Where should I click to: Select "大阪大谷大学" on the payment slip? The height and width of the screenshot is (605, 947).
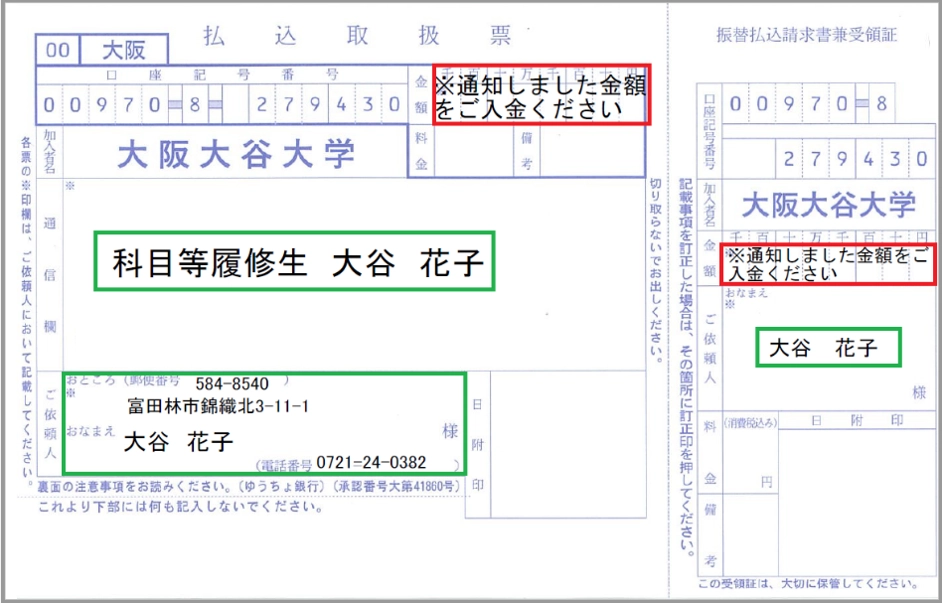coord(236,153)
